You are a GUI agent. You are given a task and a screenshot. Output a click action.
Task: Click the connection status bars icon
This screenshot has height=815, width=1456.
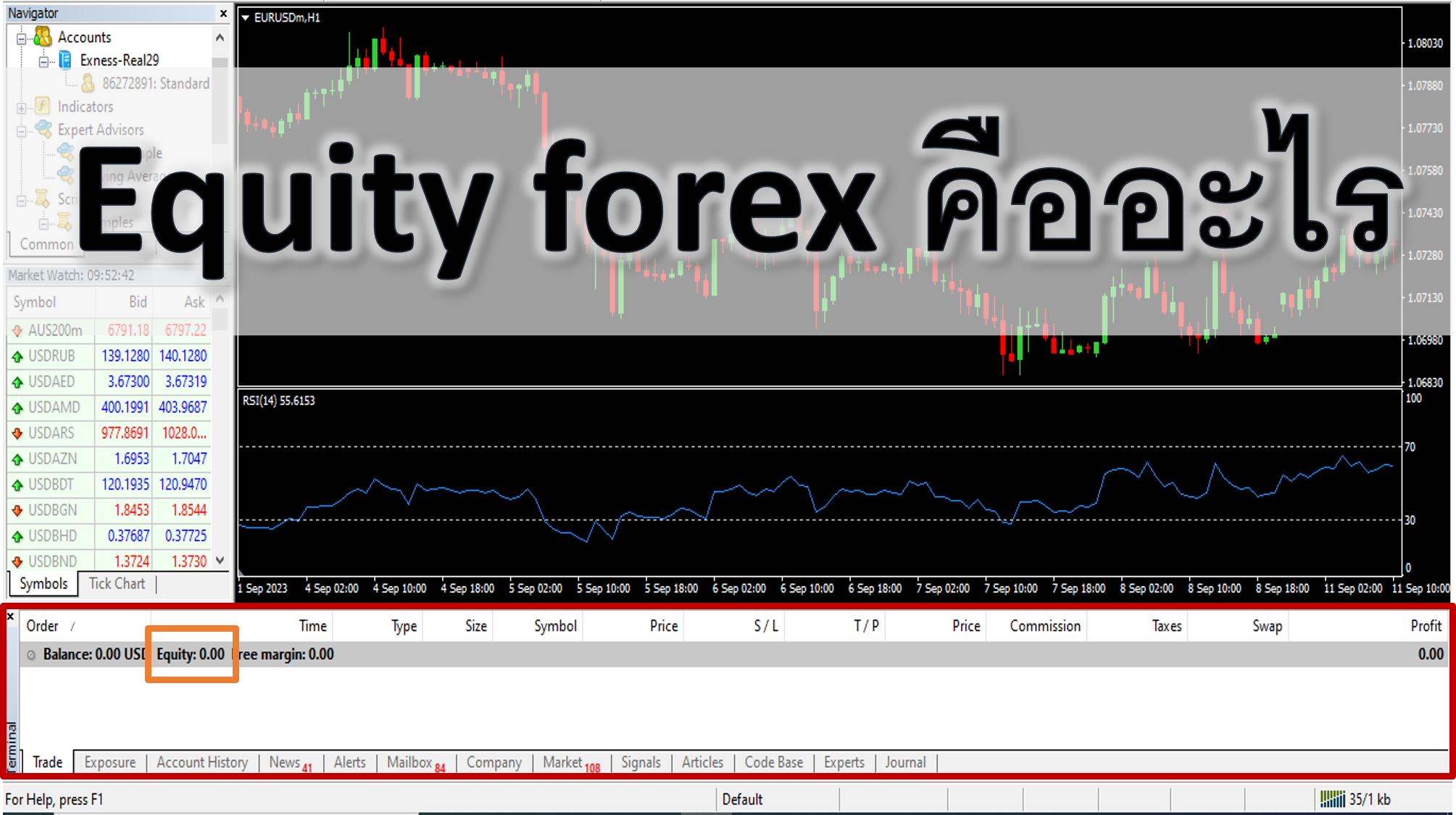tap(1332, 798)
